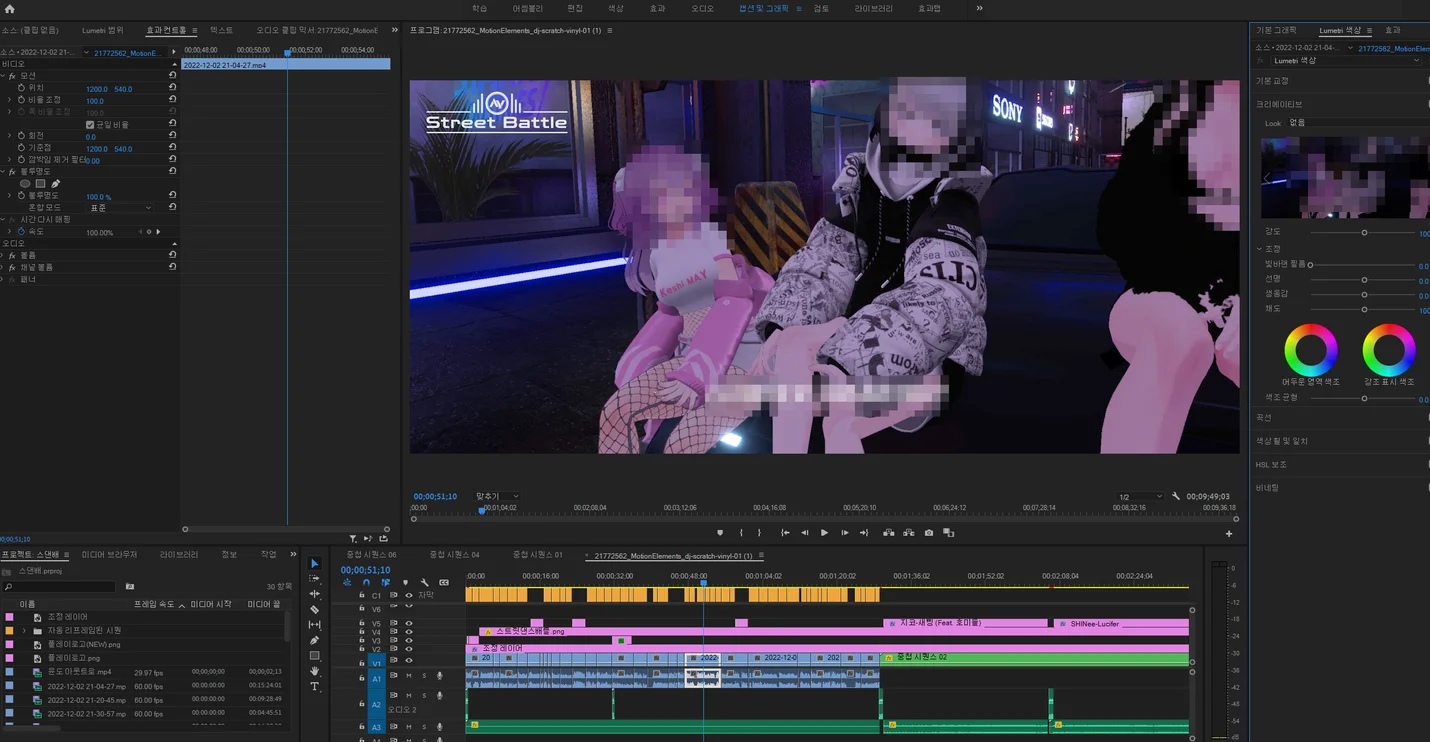
Task: Expand the scale parameter
Action: click(10, 100)
